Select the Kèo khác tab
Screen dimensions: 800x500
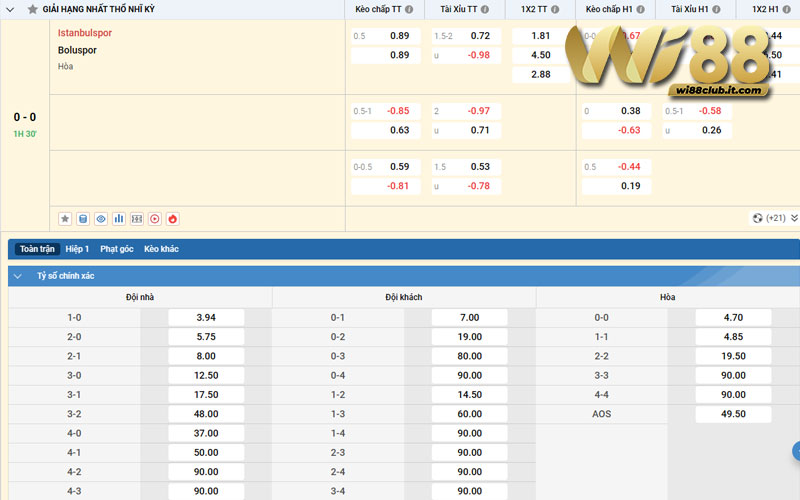tap(161, 249)
